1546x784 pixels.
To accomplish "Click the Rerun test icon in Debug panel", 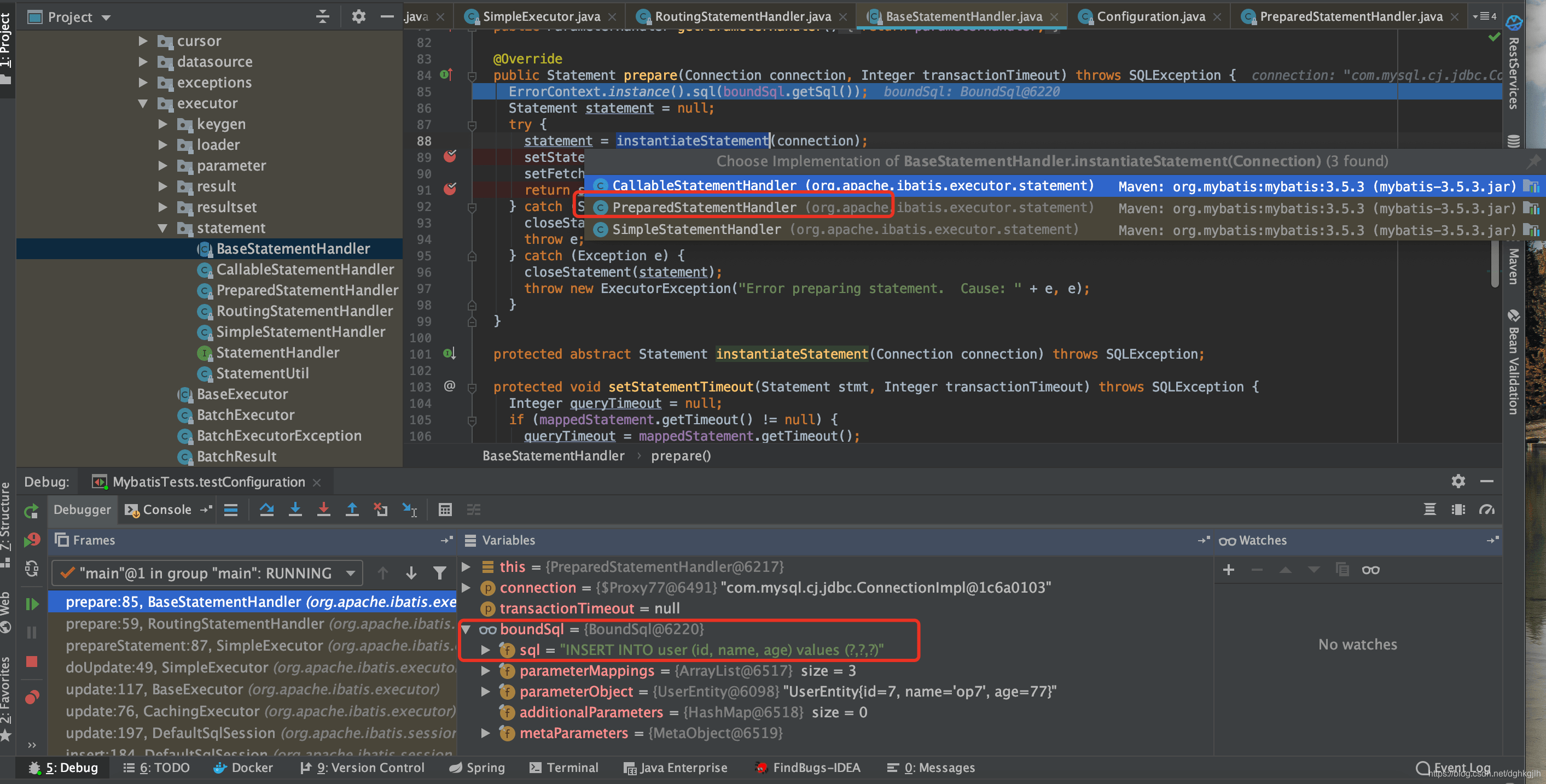I will point(31,511).
